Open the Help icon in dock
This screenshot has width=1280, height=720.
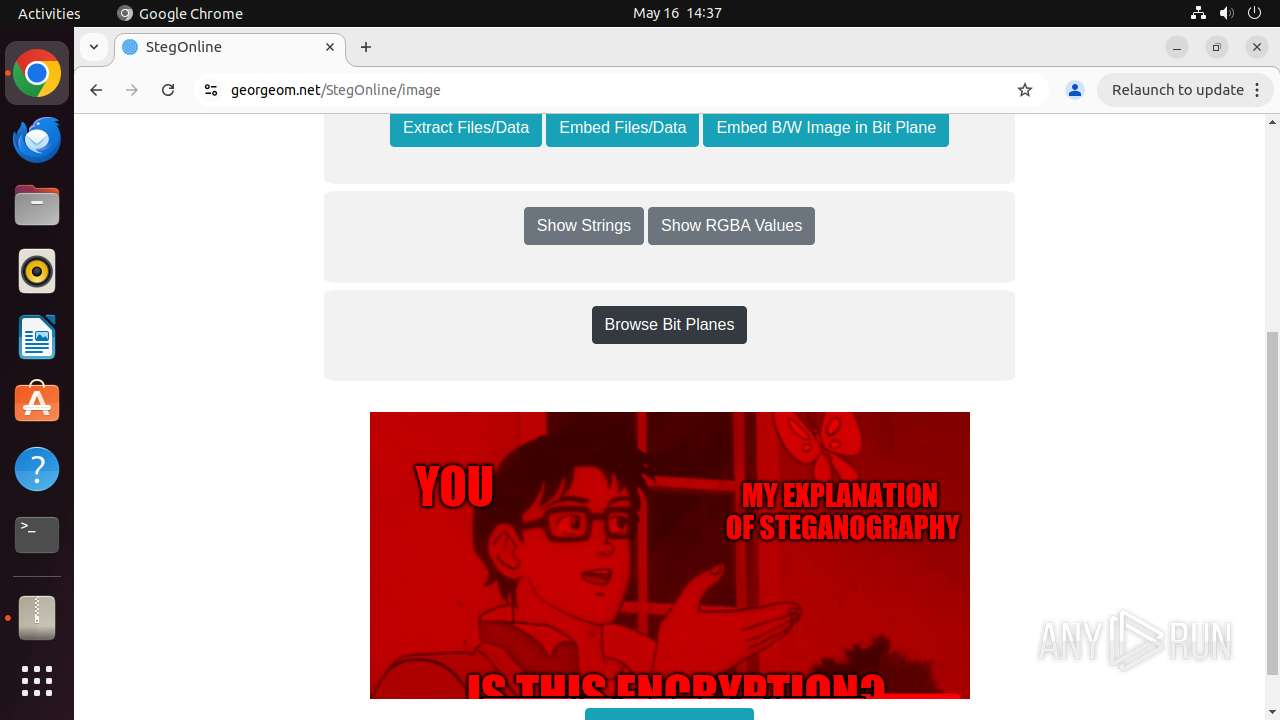tap(37, 469)
